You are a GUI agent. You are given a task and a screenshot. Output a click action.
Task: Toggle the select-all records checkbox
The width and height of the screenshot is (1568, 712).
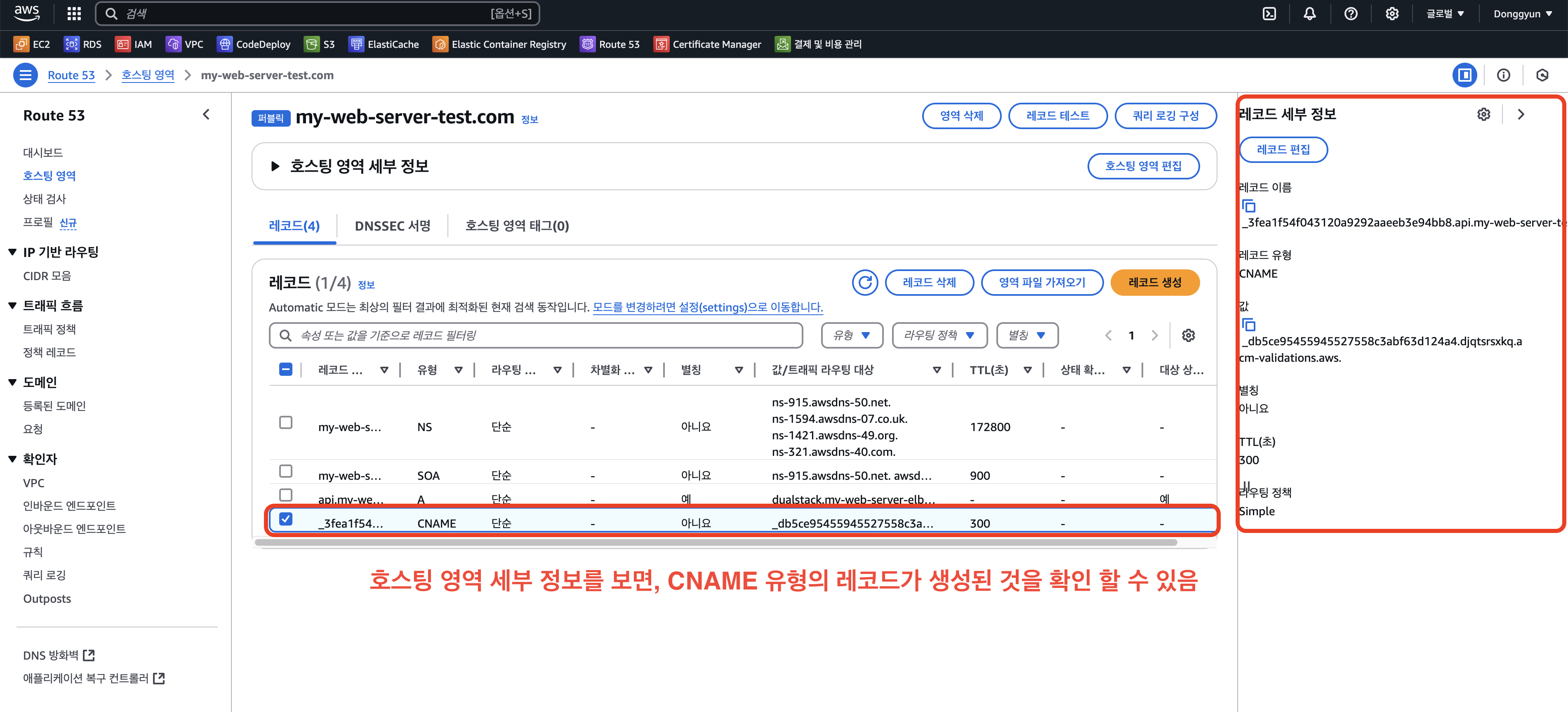pyautogui.click(x=285, y=370)
